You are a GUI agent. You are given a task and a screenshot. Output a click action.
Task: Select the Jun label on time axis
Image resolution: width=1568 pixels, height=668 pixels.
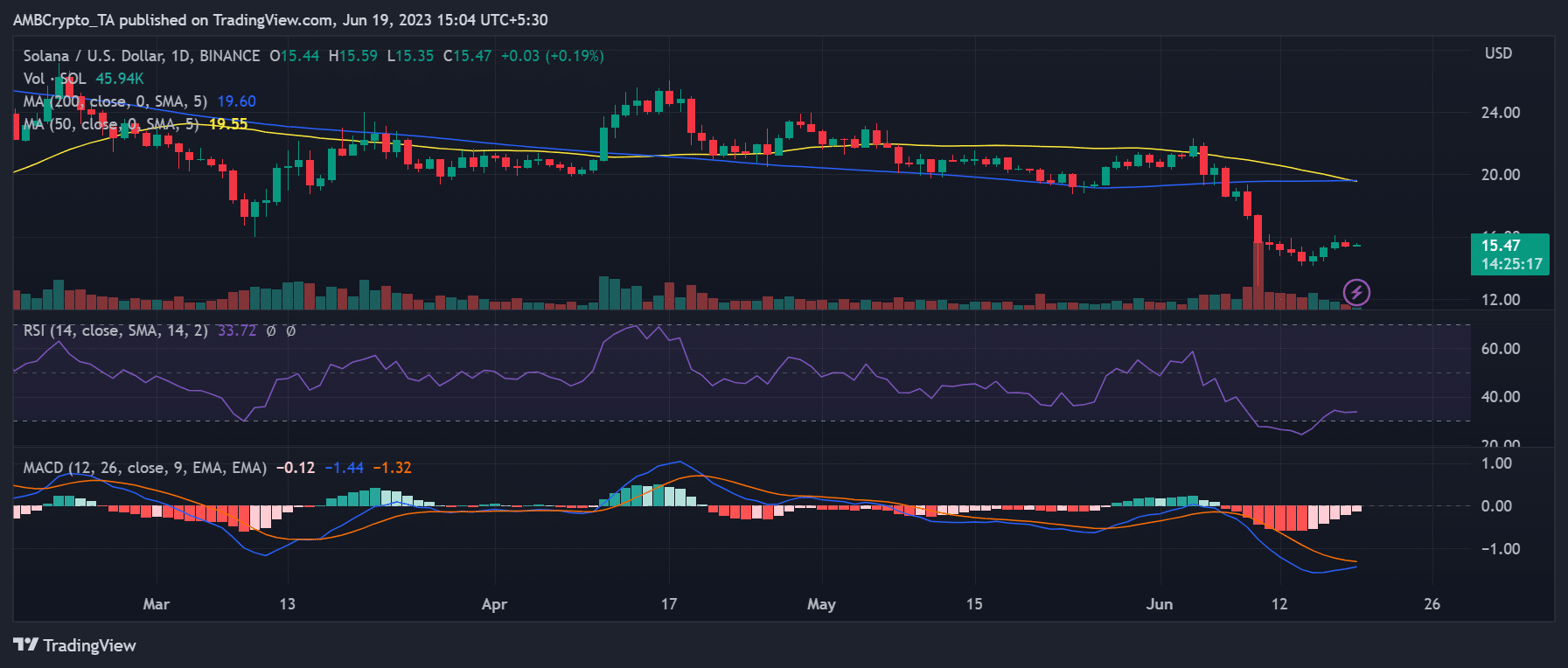pos(1159,604)
